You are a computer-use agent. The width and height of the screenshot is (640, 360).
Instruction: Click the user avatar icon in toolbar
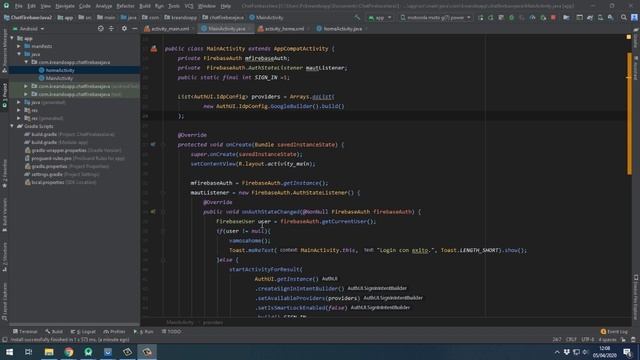coord(634,18)
